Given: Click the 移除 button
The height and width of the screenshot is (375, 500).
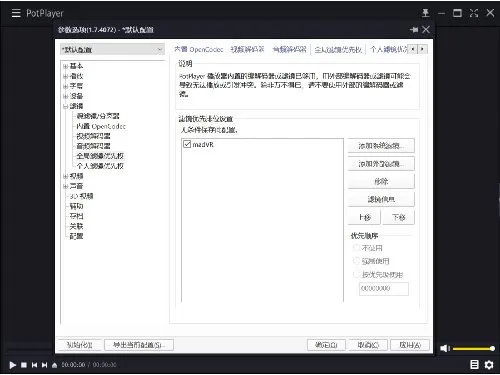Looking at the screenshot, I should [x=381, y=182].
